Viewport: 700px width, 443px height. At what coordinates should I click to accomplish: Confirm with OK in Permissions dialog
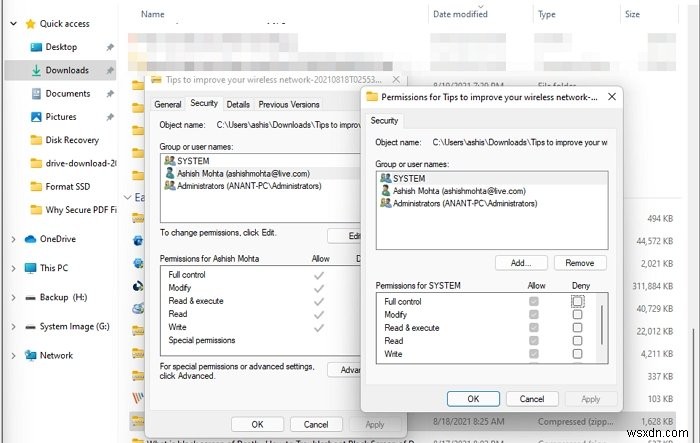473,399
